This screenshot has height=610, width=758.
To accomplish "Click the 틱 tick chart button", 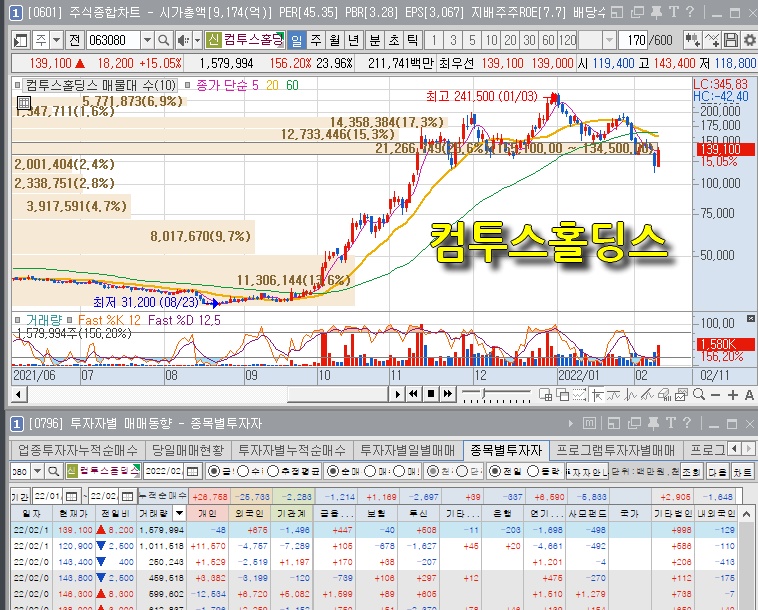I will 412,40.
